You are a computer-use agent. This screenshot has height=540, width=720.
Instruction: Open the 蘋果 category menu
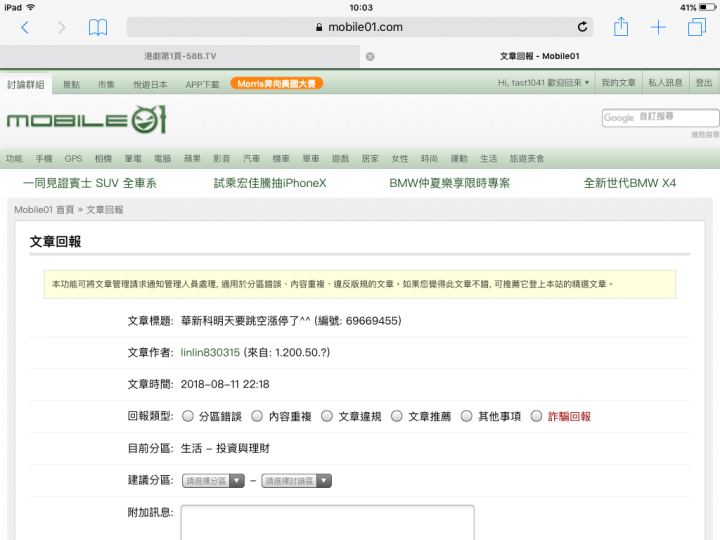click(x=192, y=158)
